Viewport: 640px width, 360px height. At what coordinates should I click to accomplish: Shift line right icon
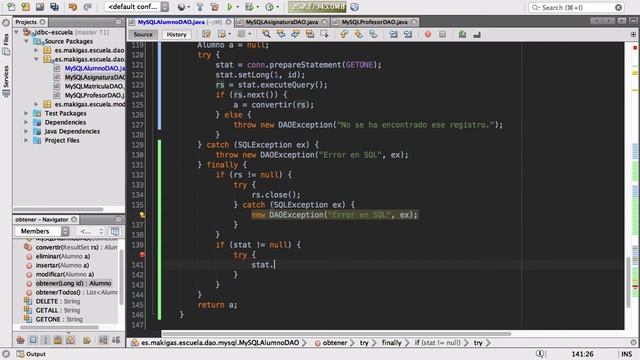pos(408,34)
